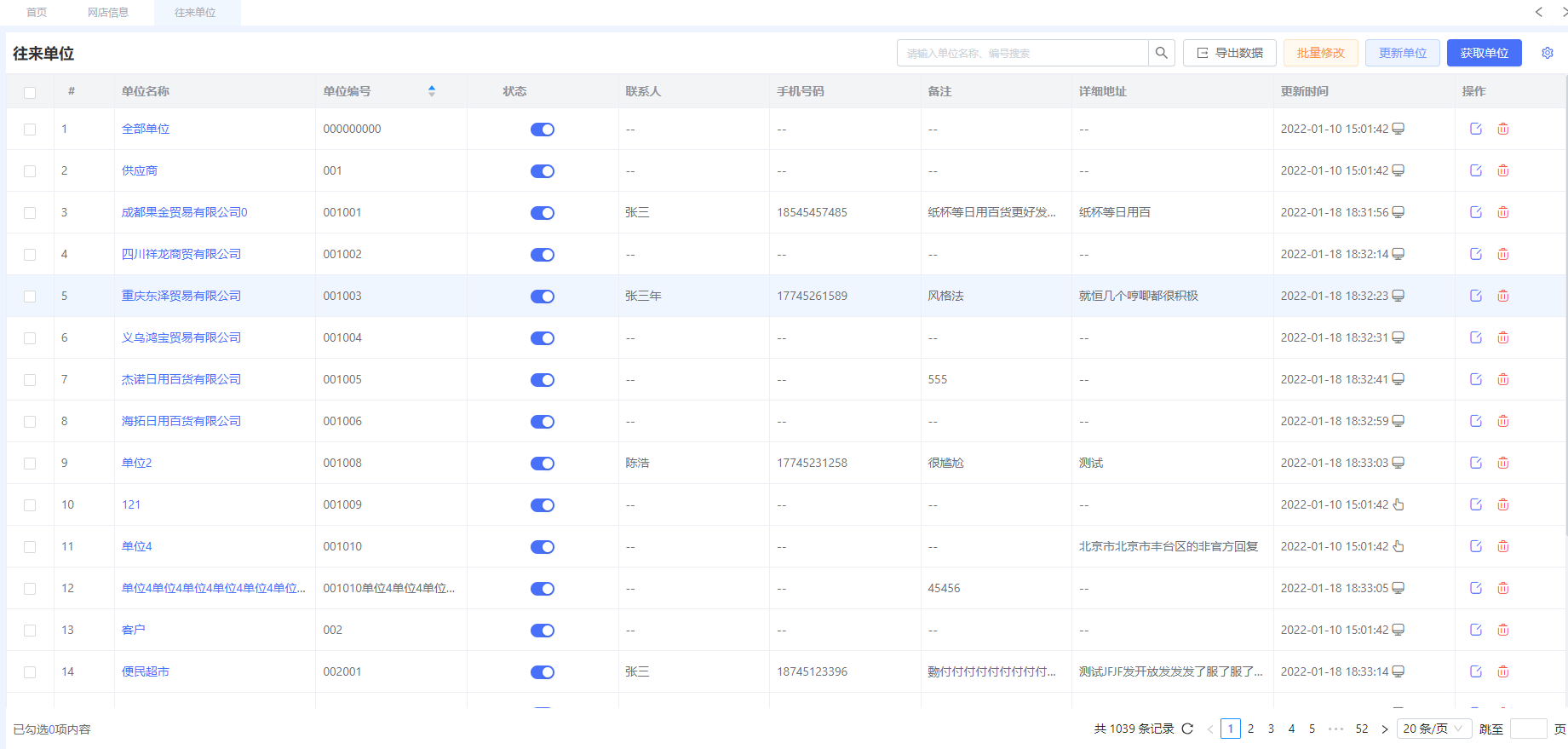Image resolution: width=1568 pixels, height=749 pixels.
Task: Edit 杰诺日用百货有限公司 record
Action: point(1476,379)
